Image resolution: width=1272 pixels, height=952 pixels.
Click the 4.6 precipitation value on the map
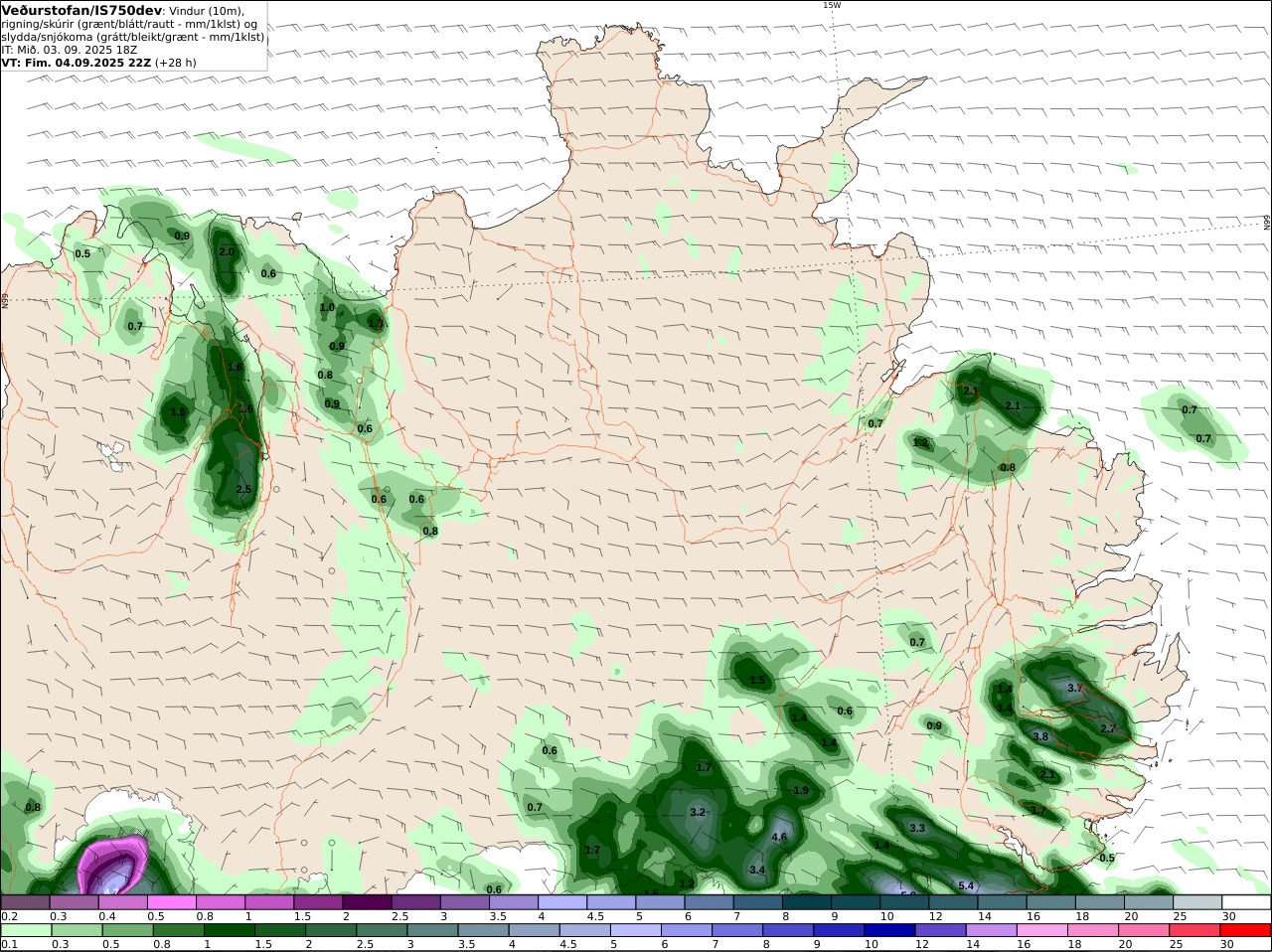click(x=779, y=838)
